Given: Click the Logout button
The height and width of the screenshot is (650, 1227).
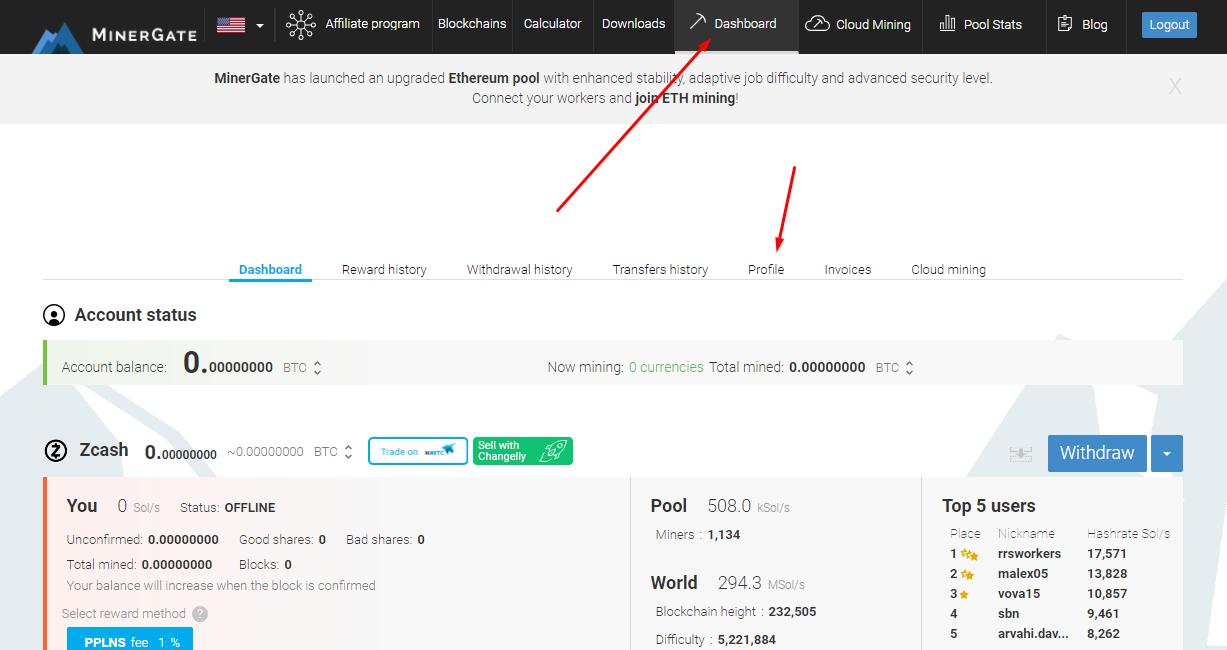Looking at the screenshot, I should click(x=1169, y=25).
